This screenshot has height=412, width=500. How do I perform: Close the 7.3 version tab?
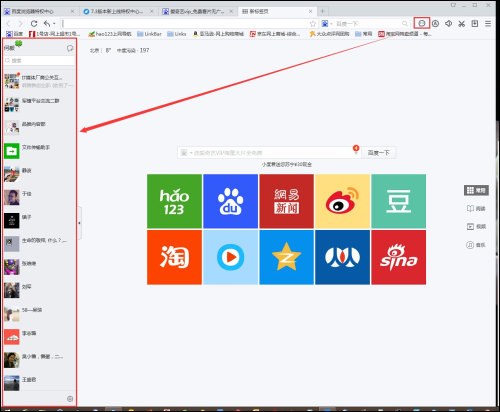click(152, 11)
